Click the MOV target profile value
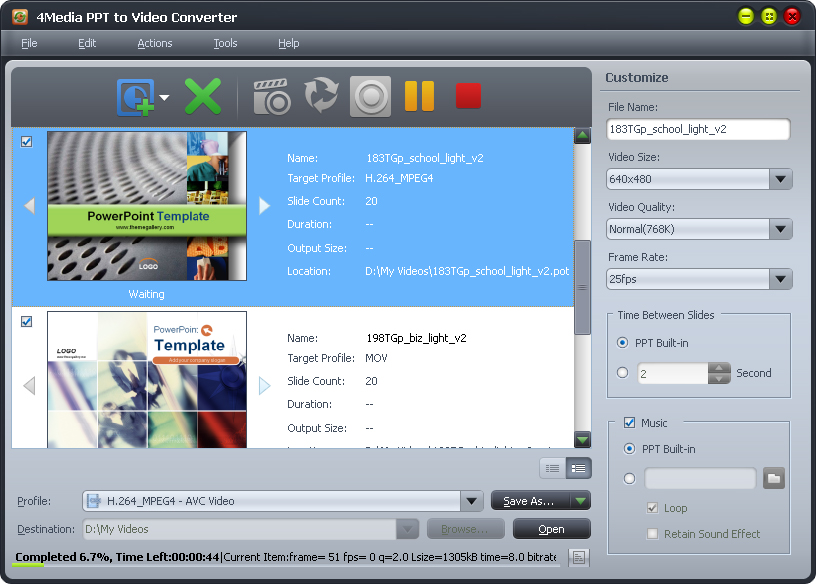Screen dimensions: 816x584 click(376, 358)
